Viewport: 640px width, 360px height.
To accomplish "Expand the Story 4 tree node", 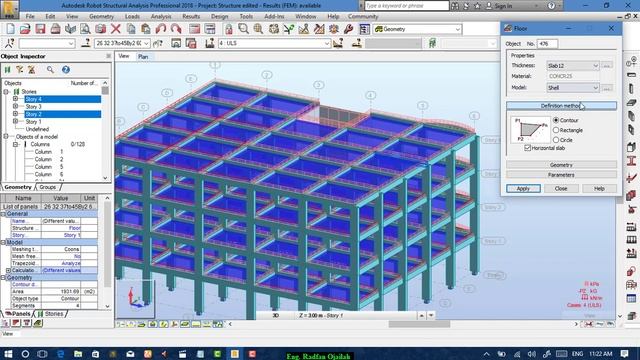I will [x=15, y=99].
